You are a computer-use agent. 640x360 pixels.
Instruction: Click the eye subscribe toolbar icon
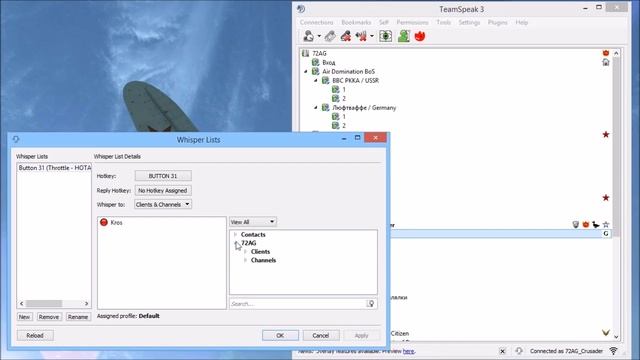[385, 36]
